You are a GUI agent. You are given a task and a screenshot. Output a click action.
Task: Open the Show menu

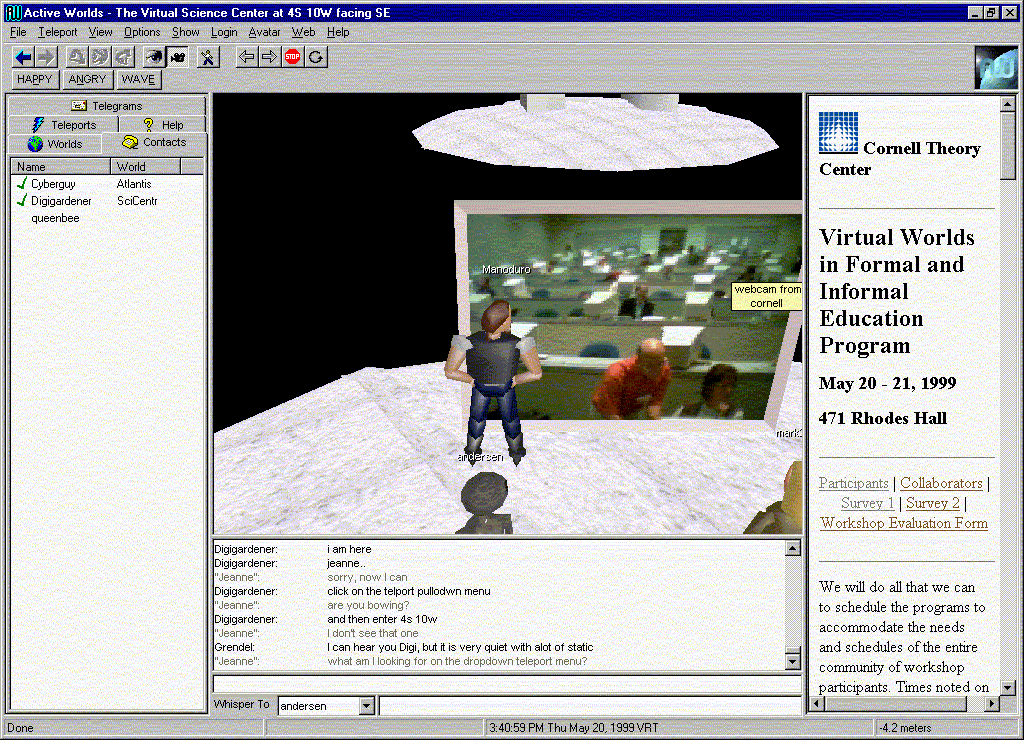pos(185,32)
